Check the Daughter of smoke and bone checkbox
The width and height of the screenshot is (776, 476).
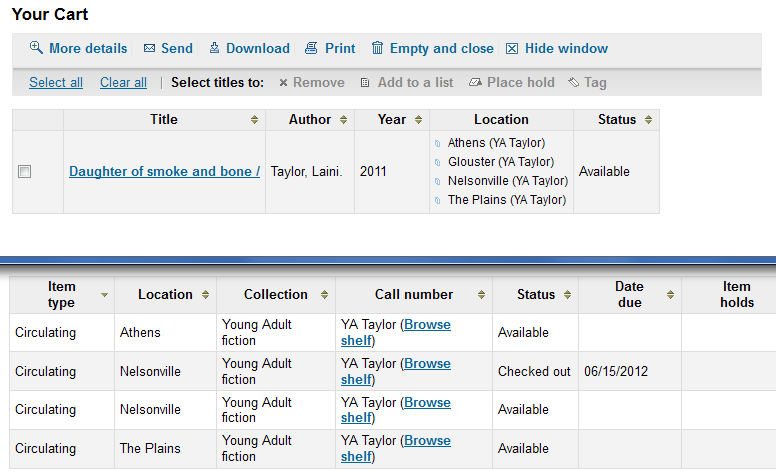(x=25, y=172)
